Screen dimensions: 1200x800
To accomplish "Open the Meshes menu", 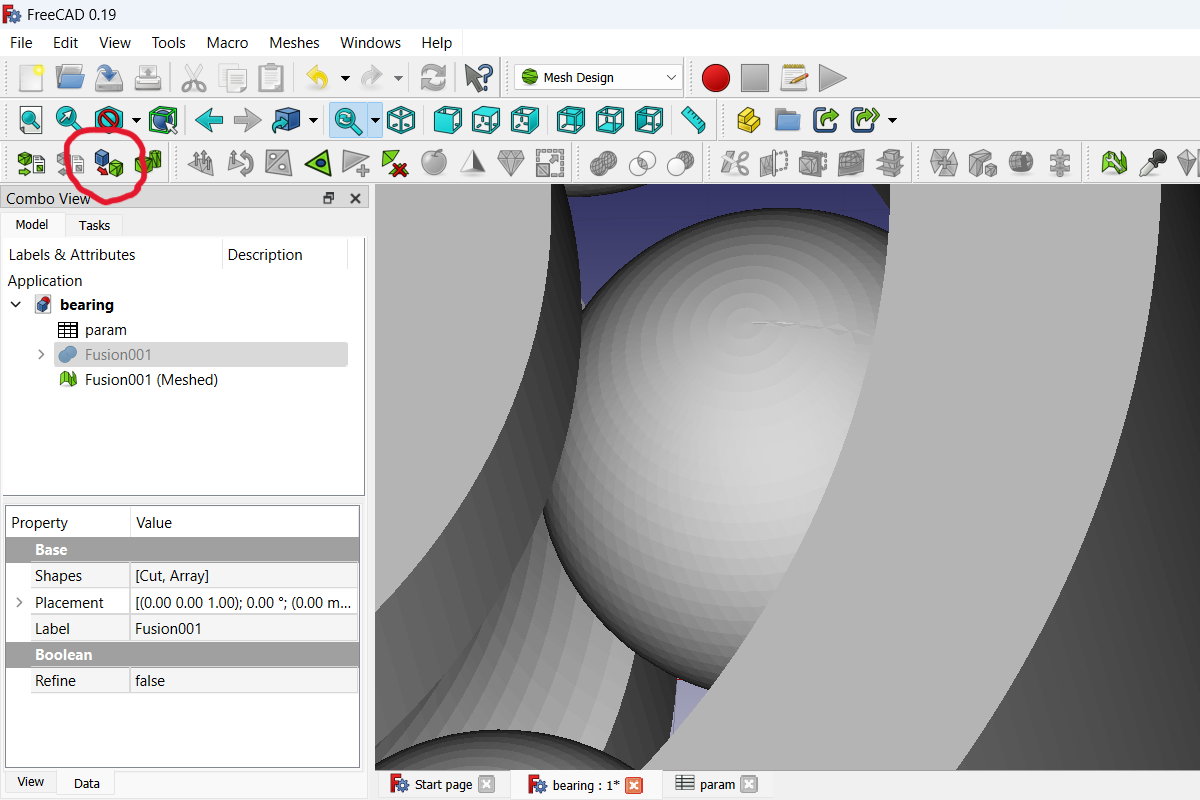I will pos(293,43).
